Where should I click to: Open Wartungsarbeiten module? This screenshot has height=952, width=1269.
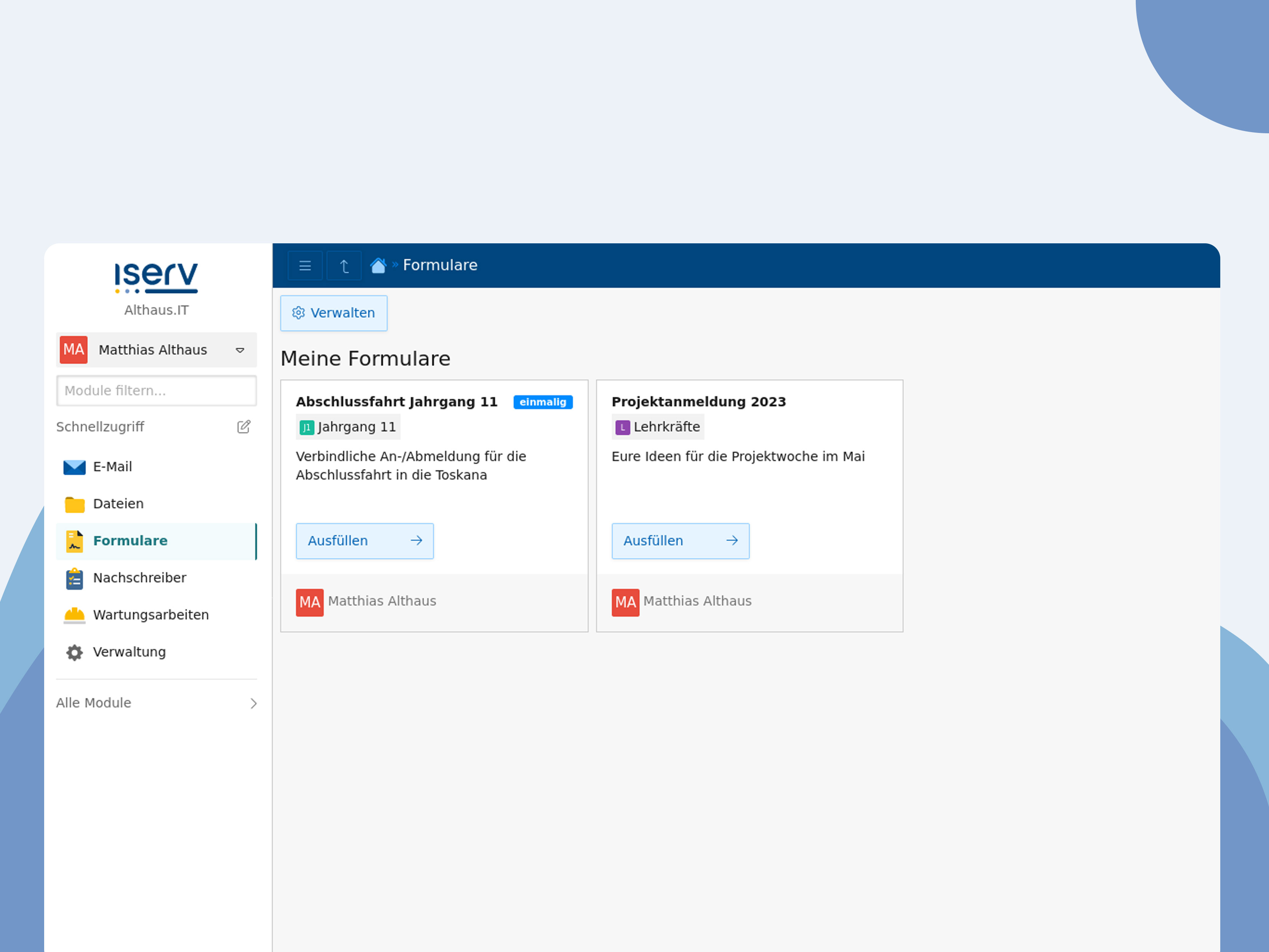pos(156,615)
